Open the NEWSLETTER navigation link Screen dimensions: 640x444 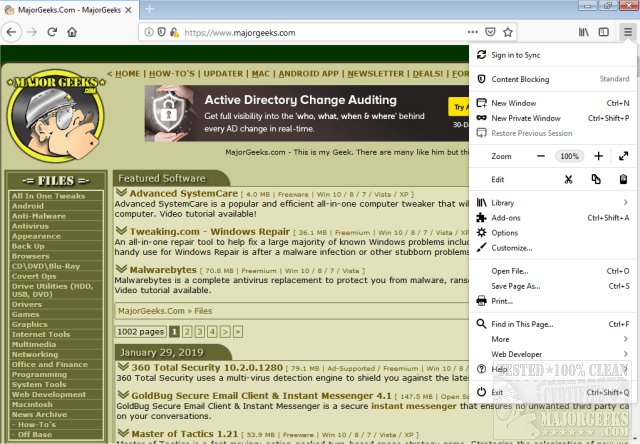(x=376, y=74)
